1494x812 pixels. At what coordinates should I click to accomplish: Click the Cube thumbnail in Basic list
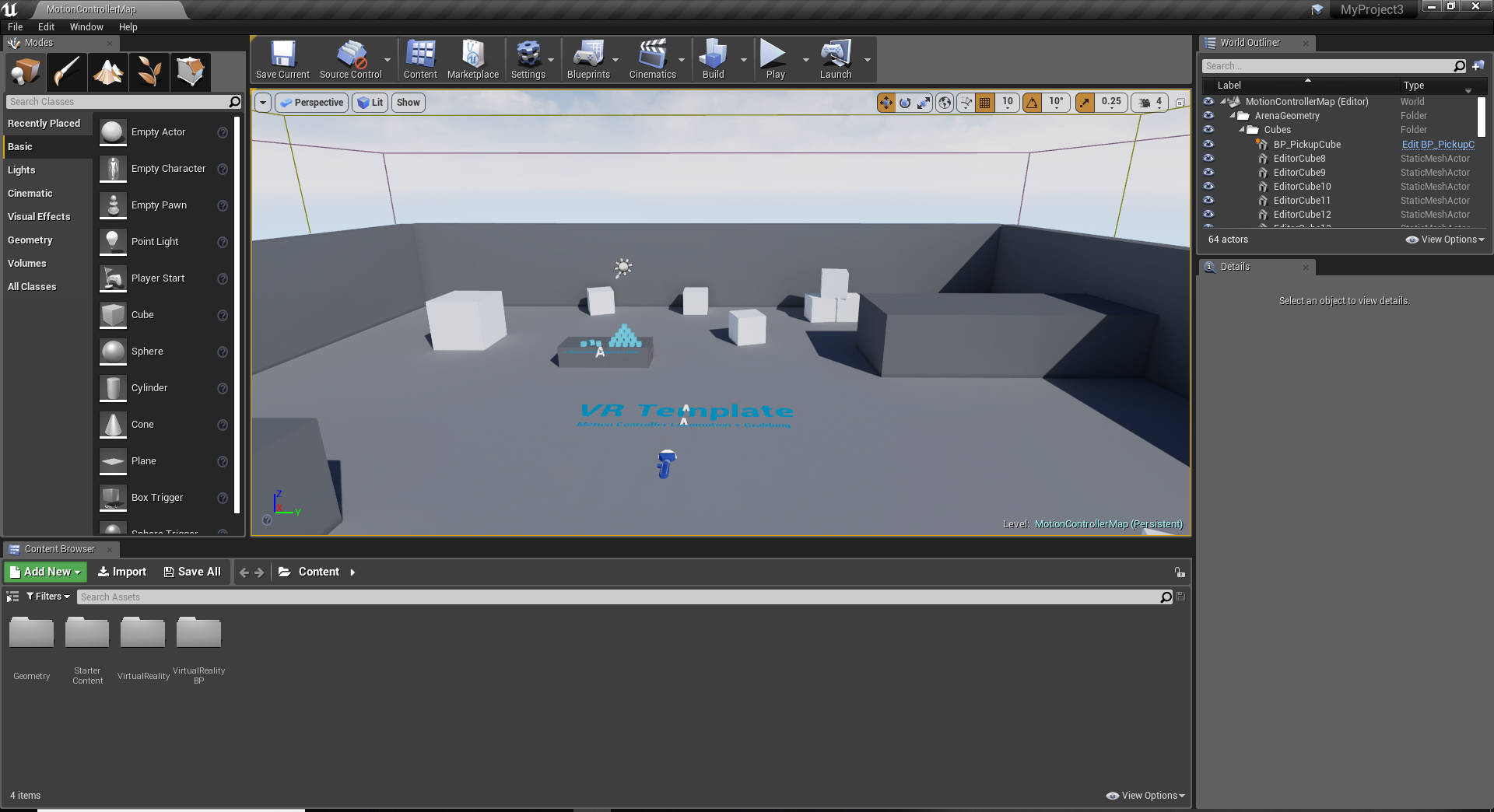click(113, 315)
